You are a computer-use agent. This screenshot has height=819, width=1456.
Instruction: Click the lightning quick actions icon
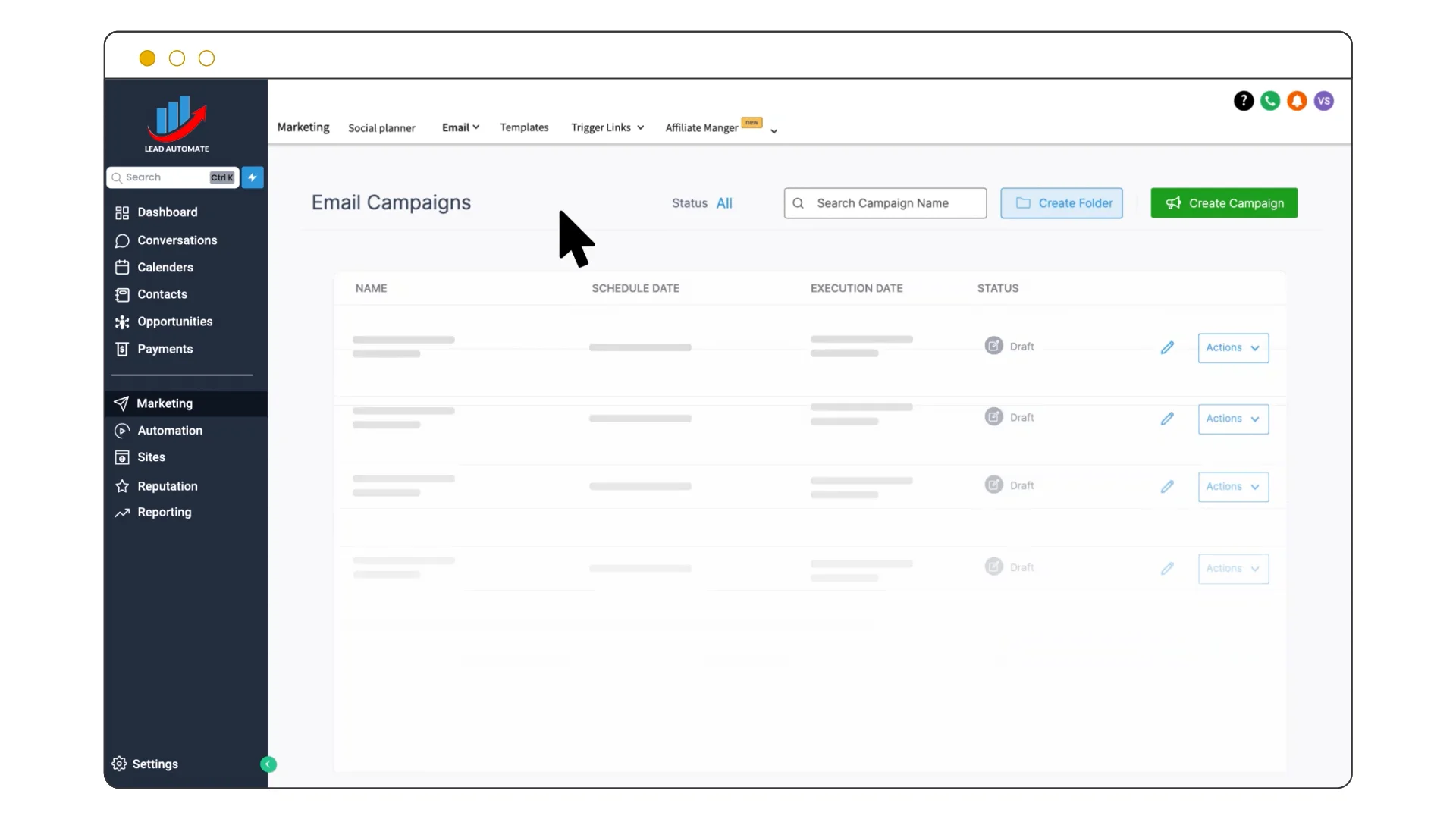pos(253,177)
